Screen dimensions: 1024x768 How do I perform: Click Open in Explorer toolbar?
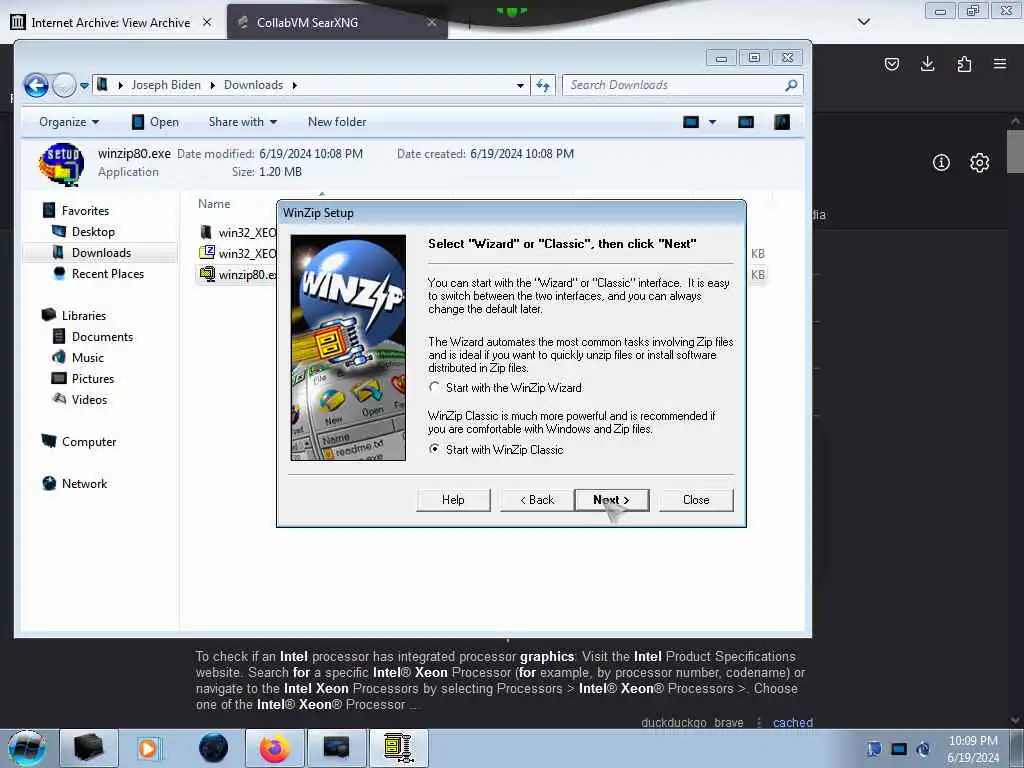[x=155, y=122]
